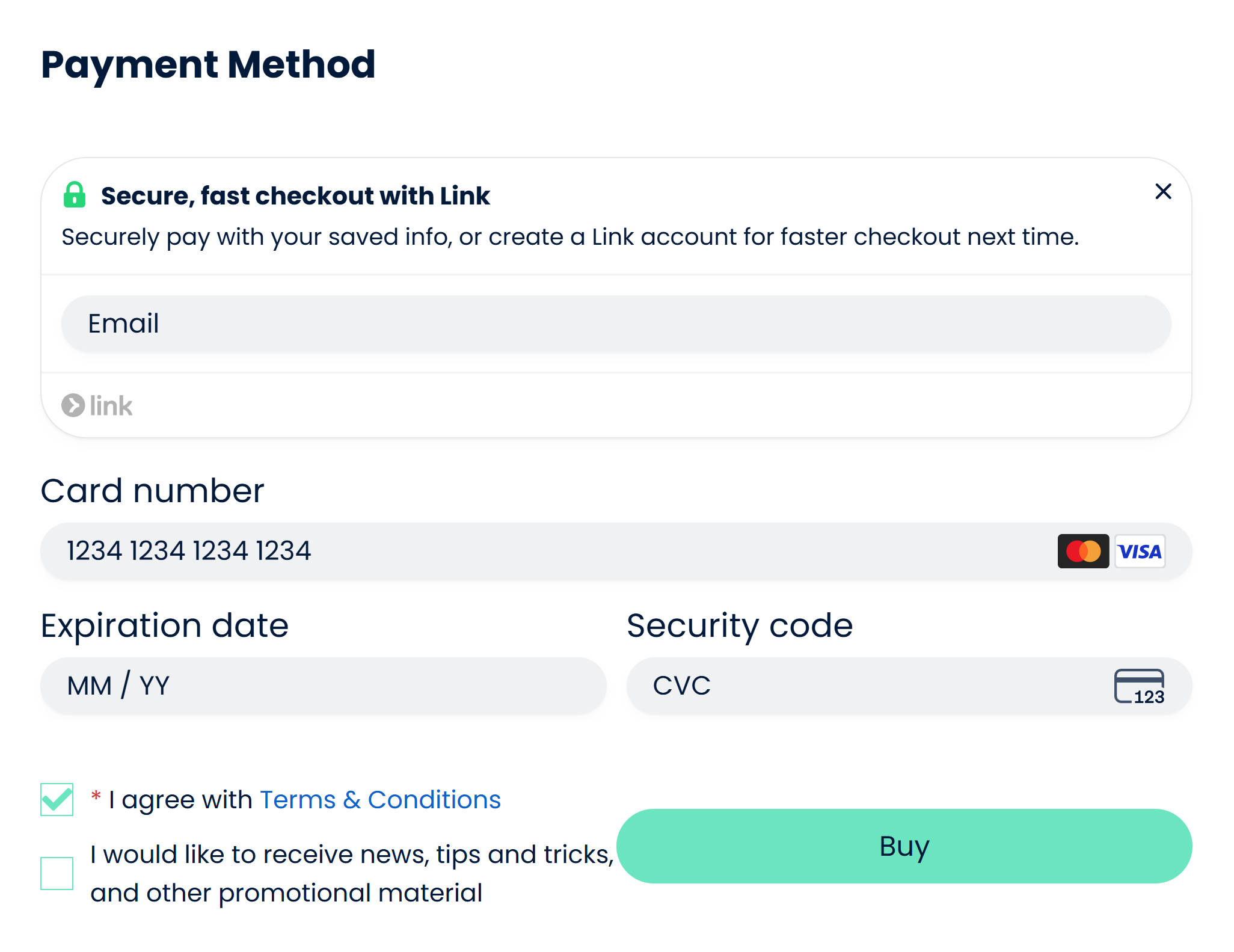1234x952 pixels.
Task: Focus the Email input field
Action: coord(616,324)
